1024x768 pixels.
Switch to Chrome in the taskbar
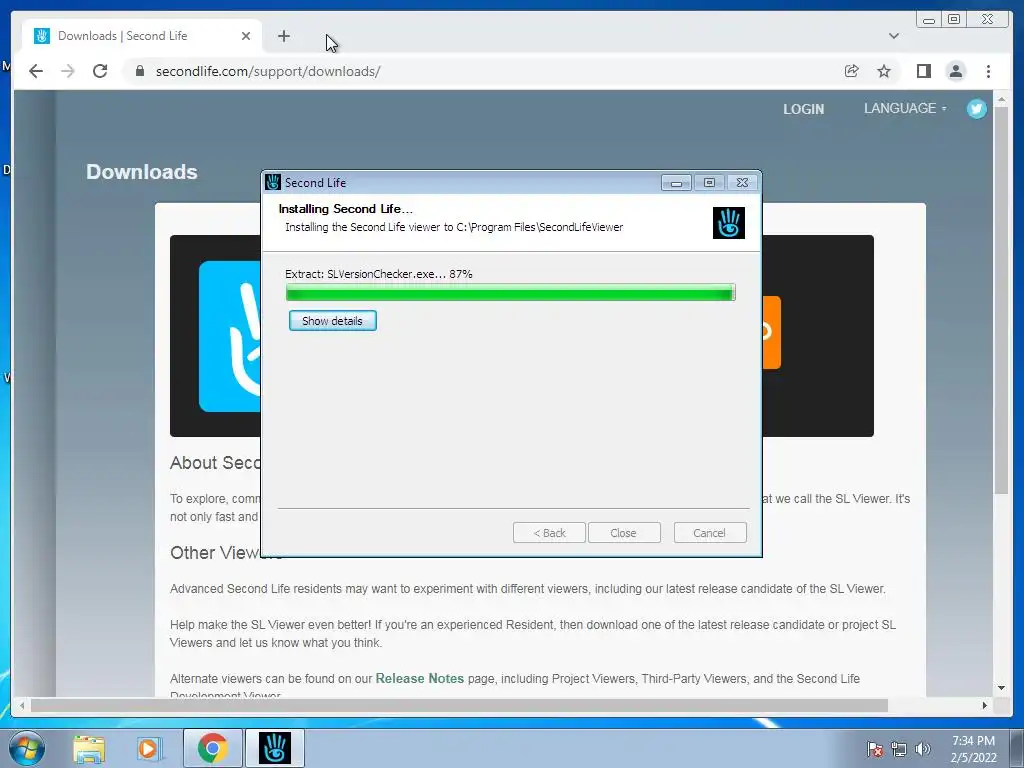click(x=212, y=748)
